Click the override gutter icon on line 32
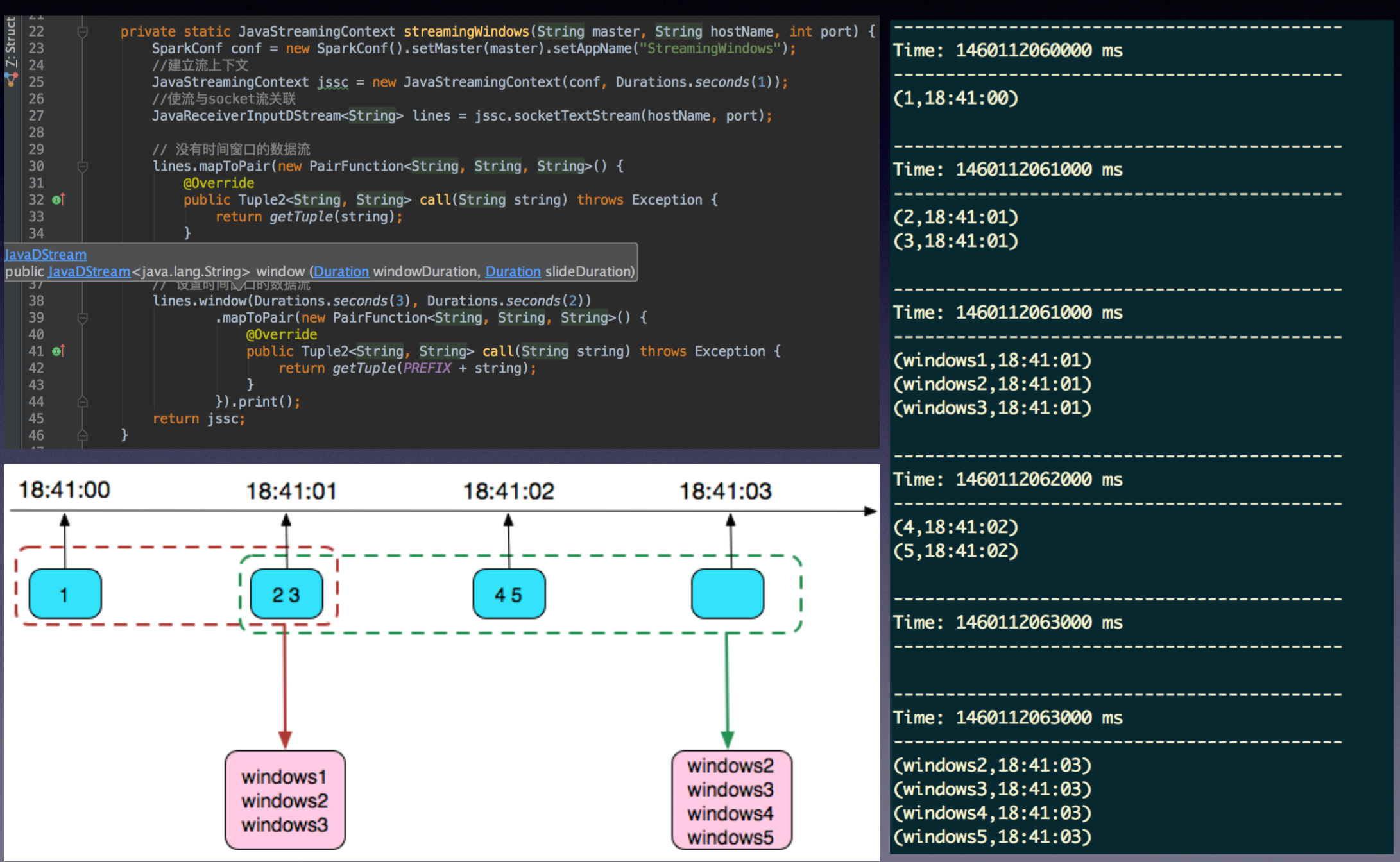 click(x=58, y=200)
